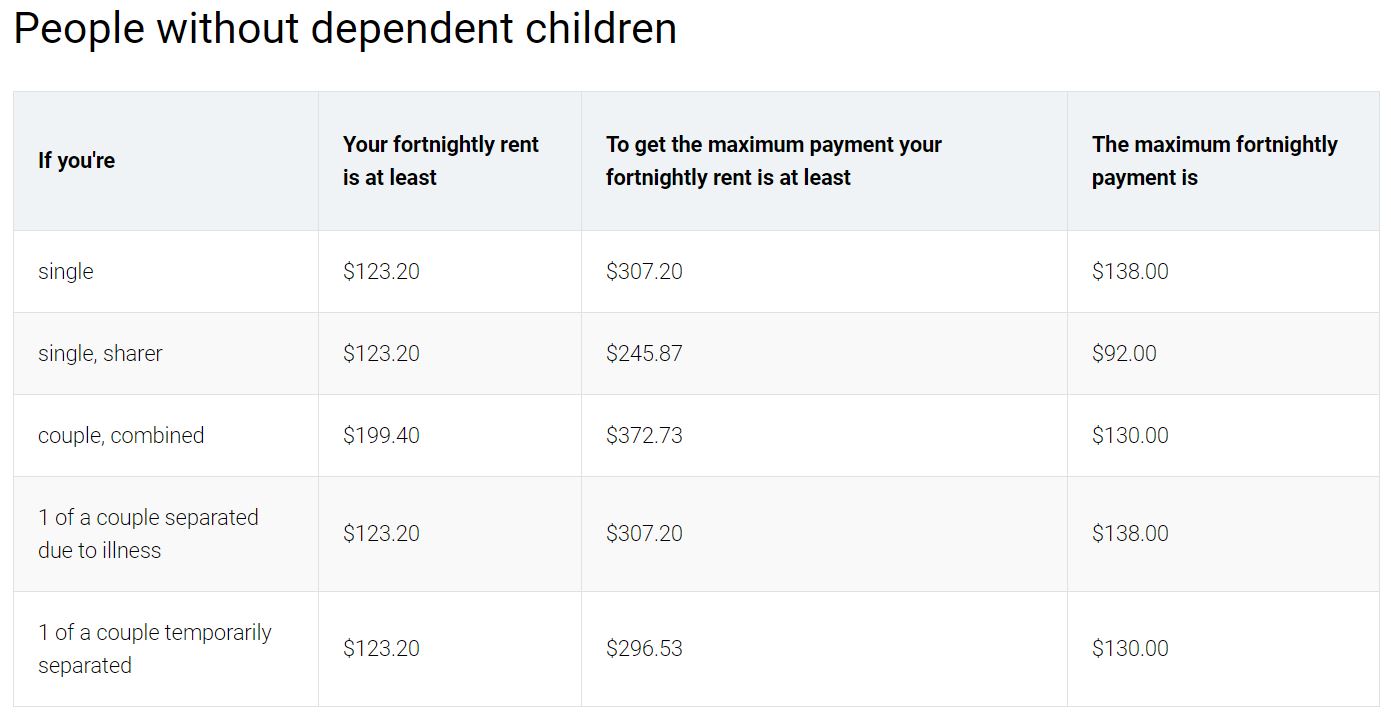Click the $296.53 temporarily separated value
This screenshot has height=720, width=1391.
click(644, 648)
